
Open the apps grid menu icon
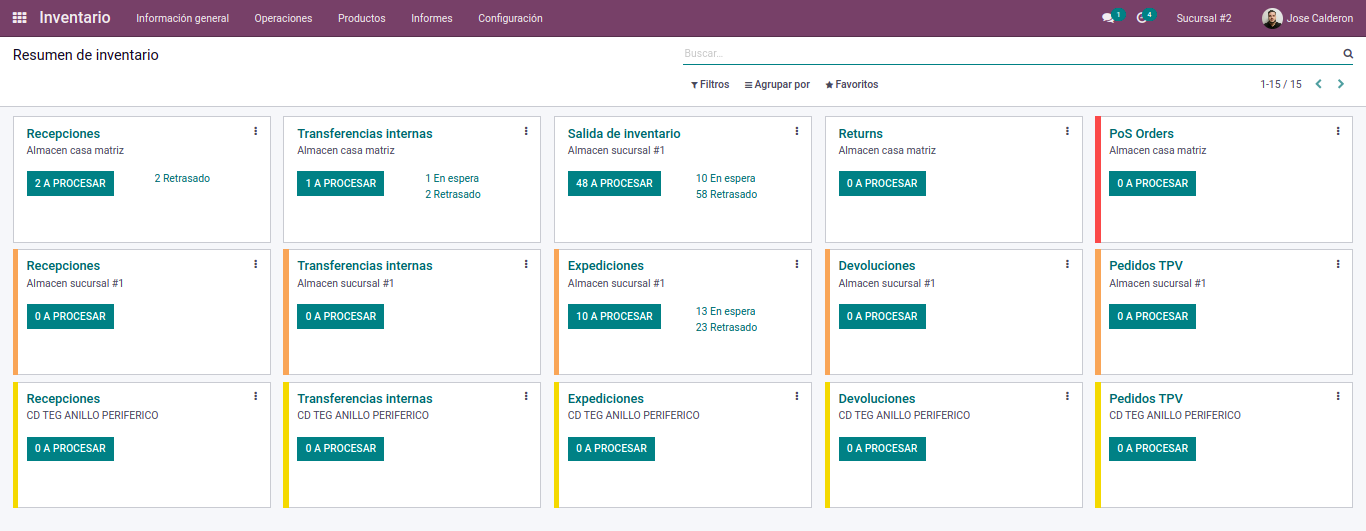pos(20,18)
